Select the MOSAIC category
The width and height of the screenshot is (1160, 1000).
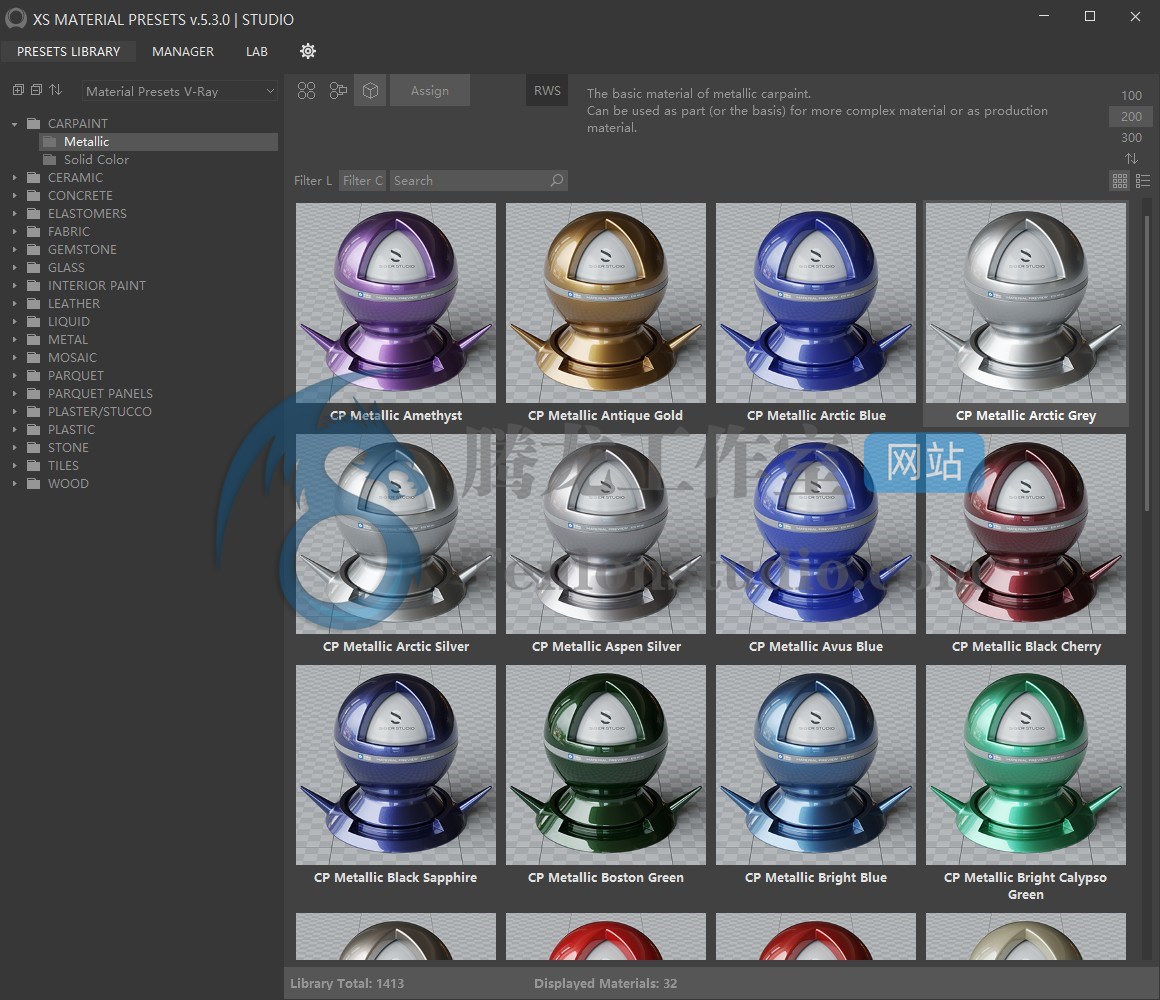pyautogui.click(x=72, y=357)
